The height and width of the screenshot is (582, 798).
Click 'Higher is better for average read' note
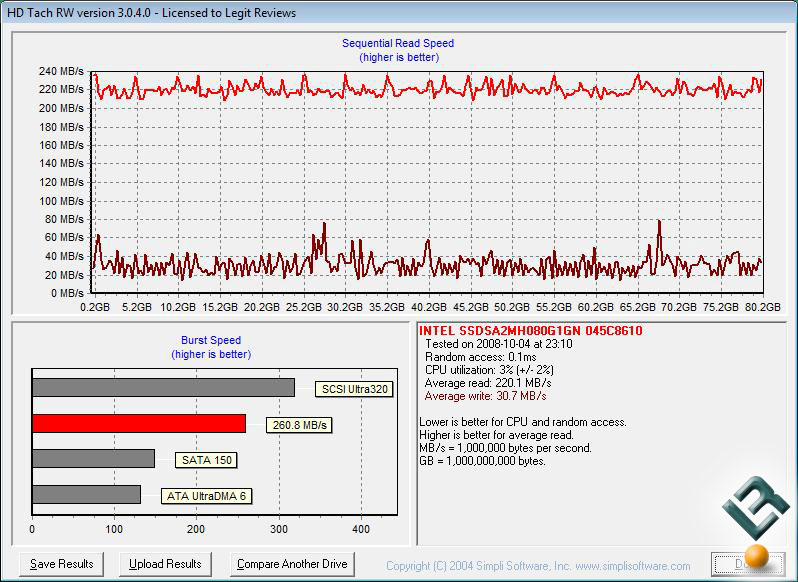coord(497,435)
